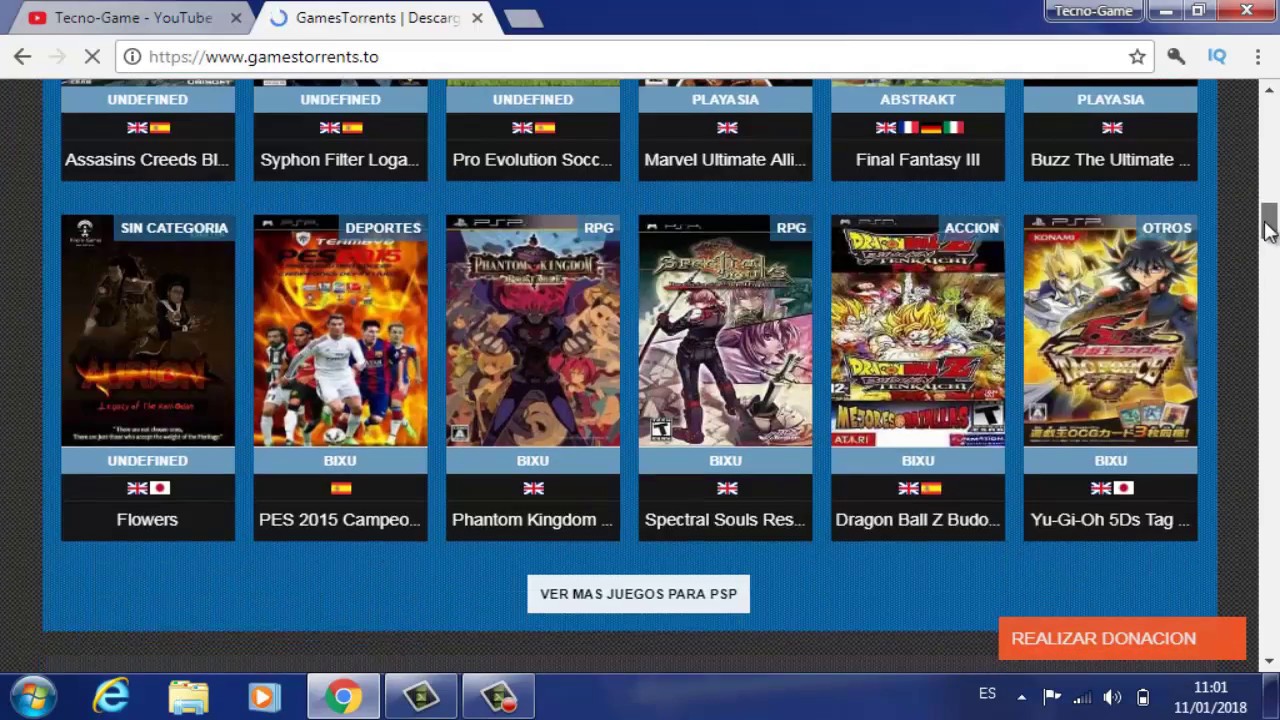Bookmark page using the star icon

(x=1137, y=57)
